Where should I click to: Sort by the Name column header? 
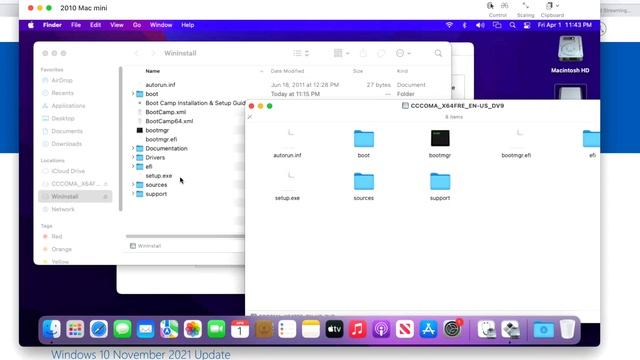(x=153, y=71)
